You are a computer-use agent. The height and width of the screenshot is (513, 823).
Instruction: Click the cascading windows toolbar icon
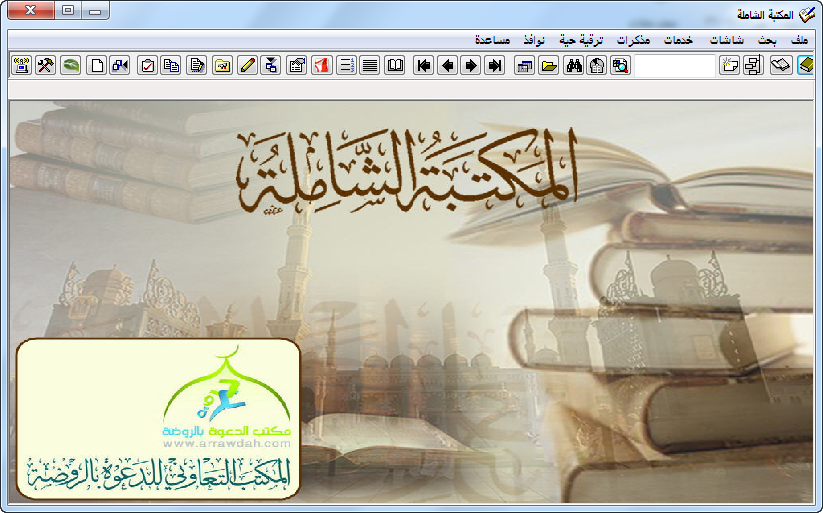tap(524, 66)
